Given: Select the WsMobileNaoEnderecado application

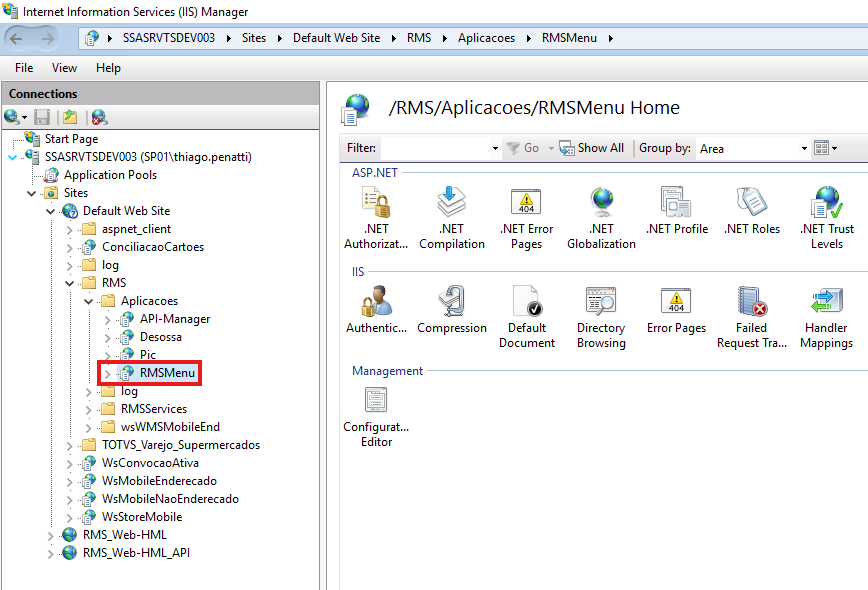Looking at the screenshot, I should tap(170, 499).
